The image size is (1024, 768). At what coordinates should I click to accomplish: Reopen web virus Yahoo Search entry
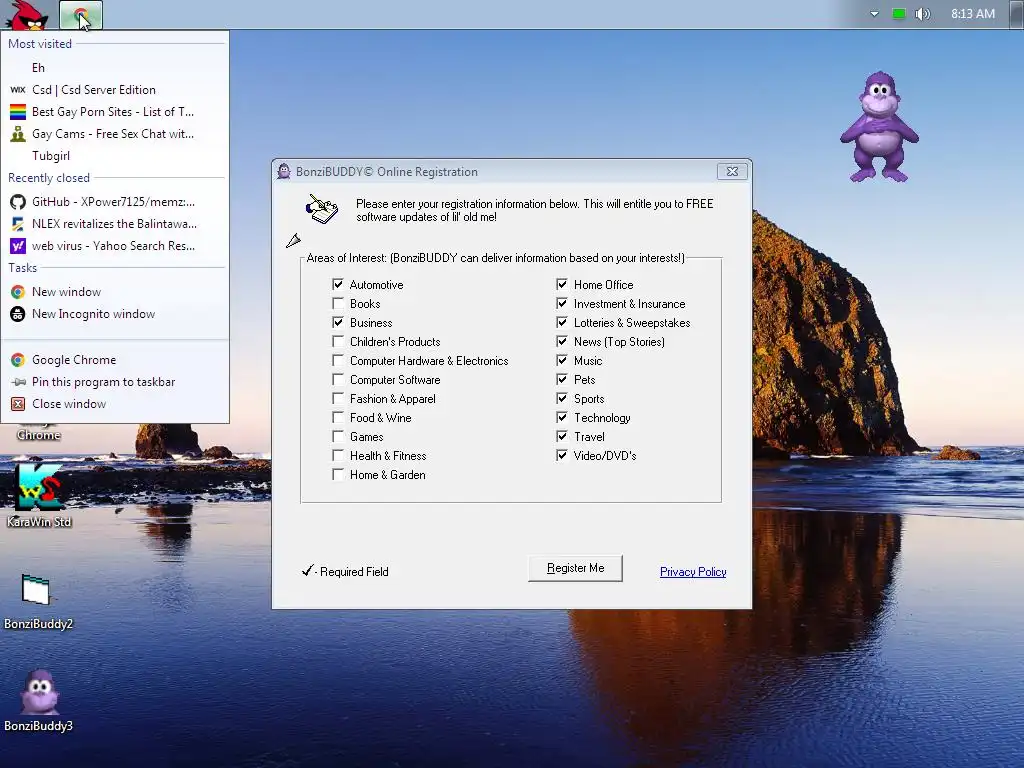point(115,246)
